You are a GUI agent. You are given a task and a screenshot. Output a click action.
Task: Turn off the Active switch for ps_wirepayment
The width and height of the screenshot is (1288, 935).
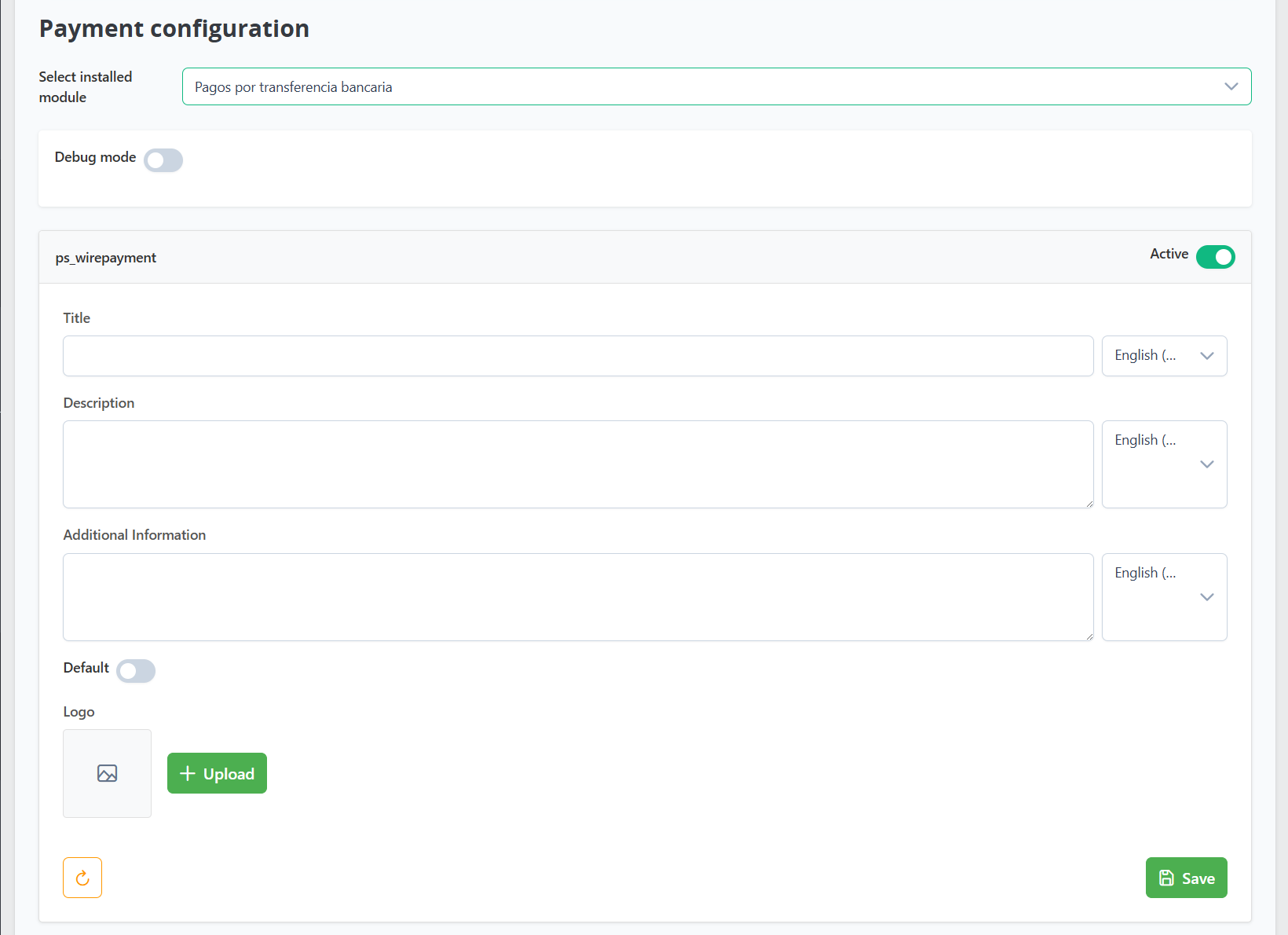[1215, 257]
